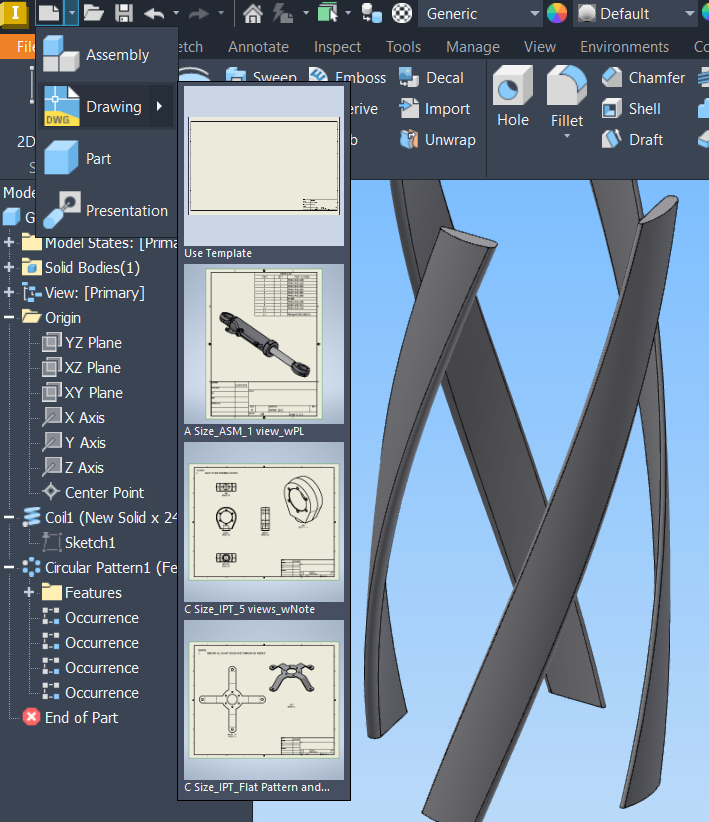Click the Circular Pattern1 icon
The height and width of the screenshot is (822, 709).
click(31, 567)
